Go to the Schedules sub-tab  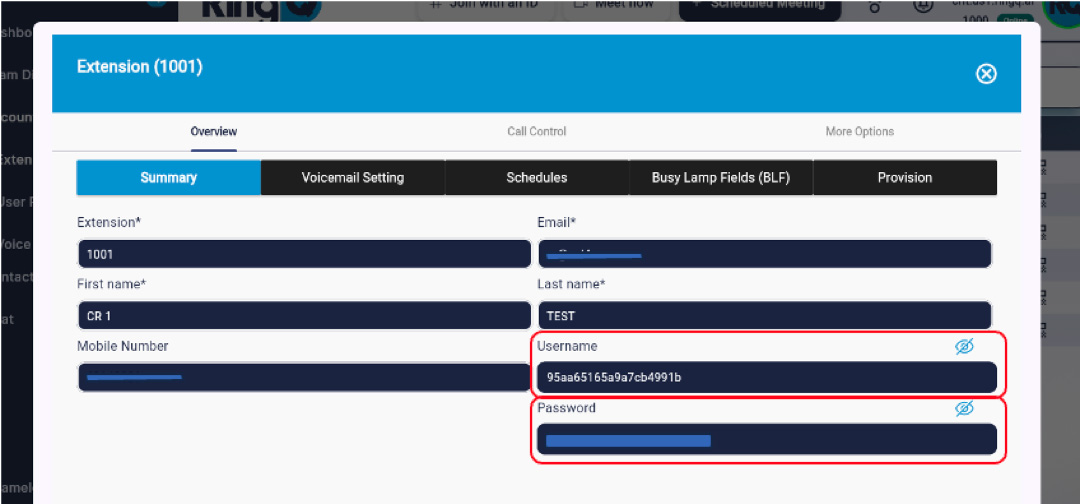coord(537,178)
